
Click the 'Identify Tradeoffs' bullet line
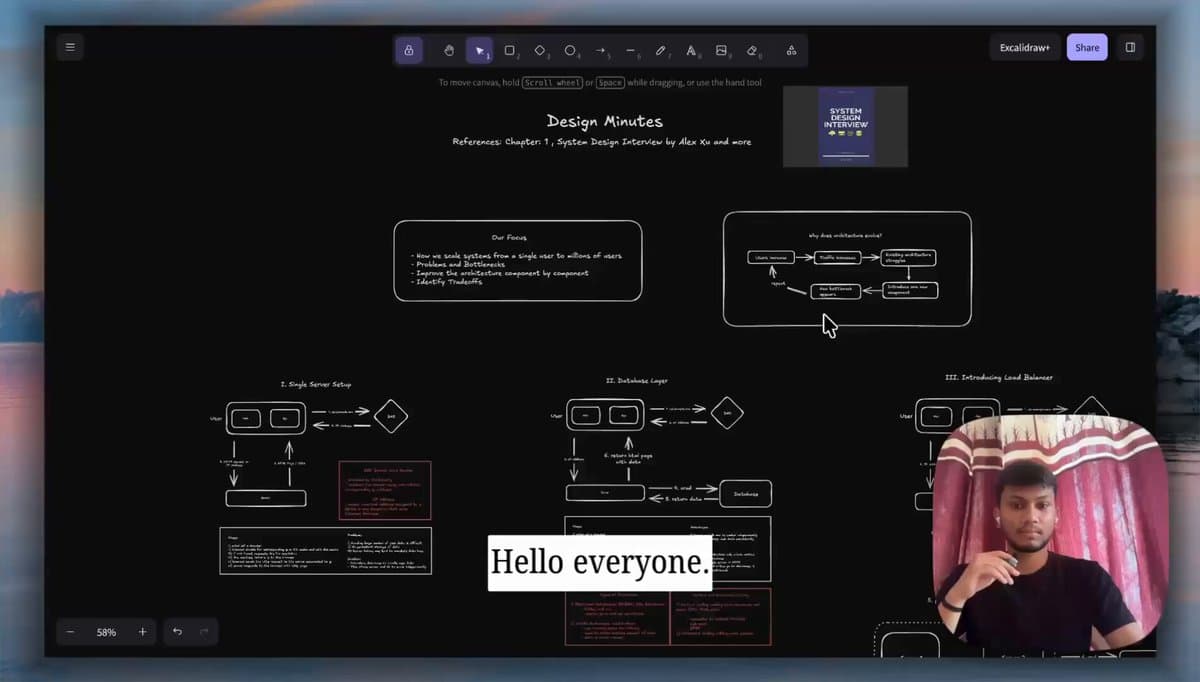(449, 282)
